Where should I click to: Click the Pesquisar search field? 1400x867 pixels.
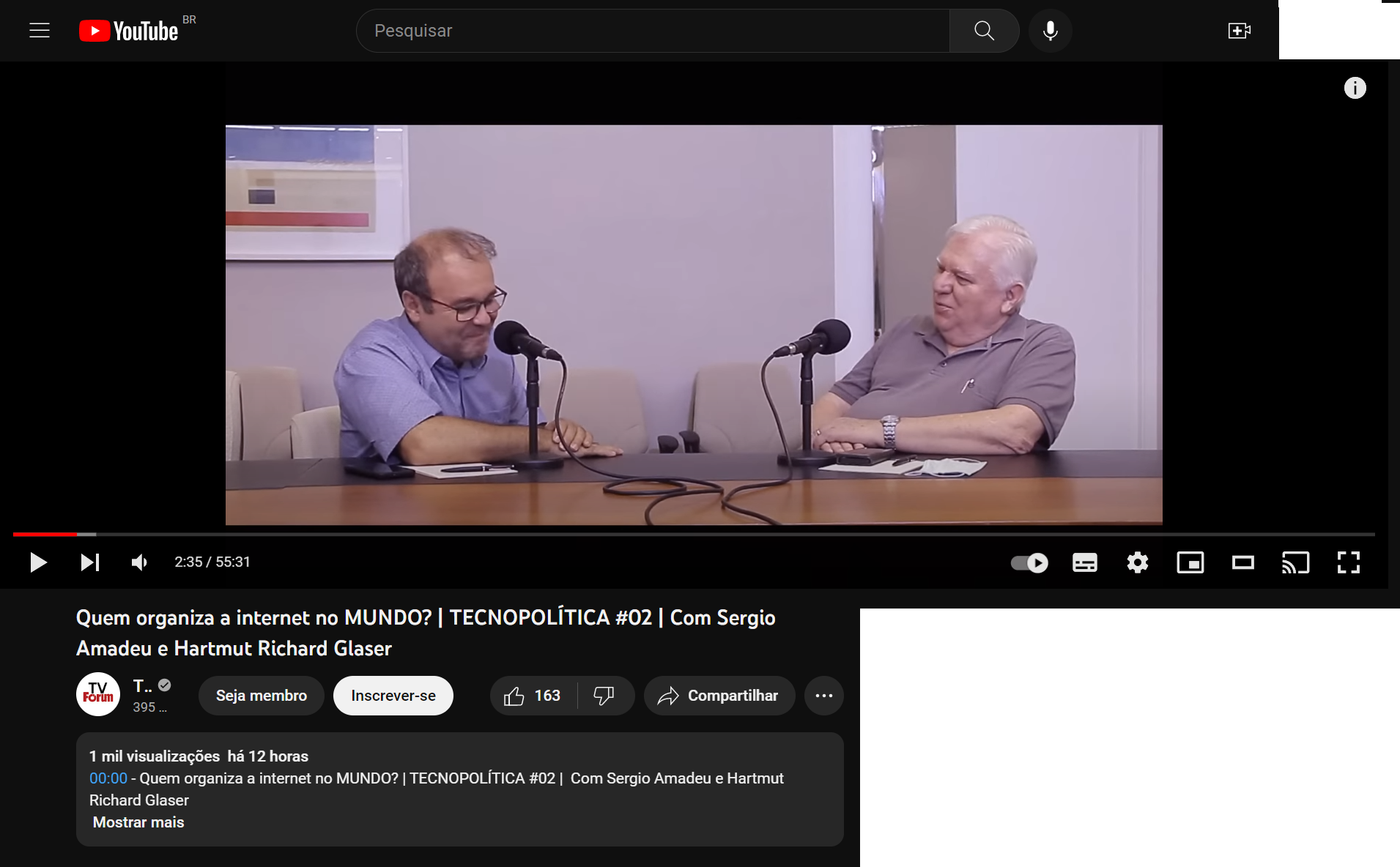click(652, 31)
